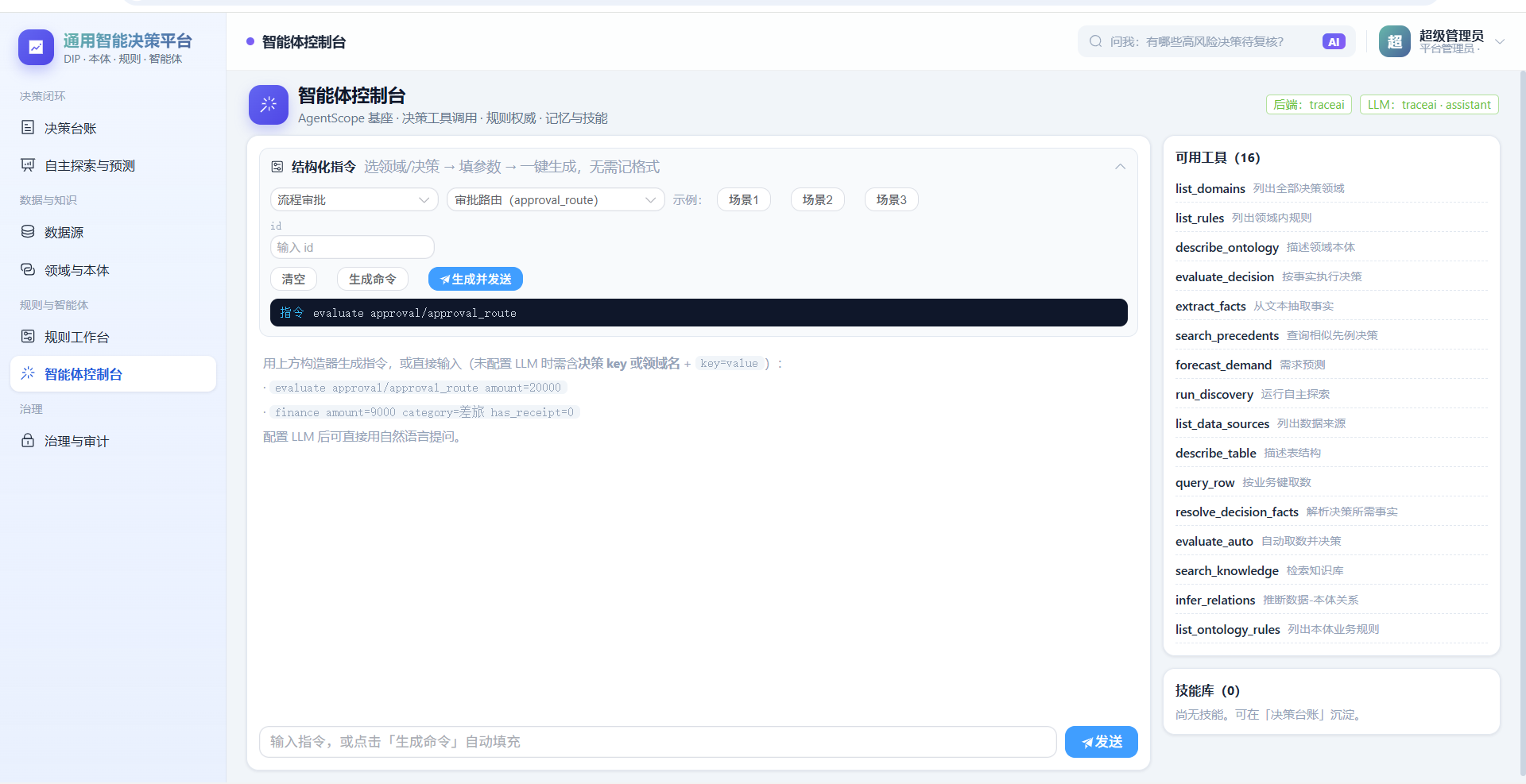Click the LLM: traceai · assistant tag

(x=1429, y=105)
